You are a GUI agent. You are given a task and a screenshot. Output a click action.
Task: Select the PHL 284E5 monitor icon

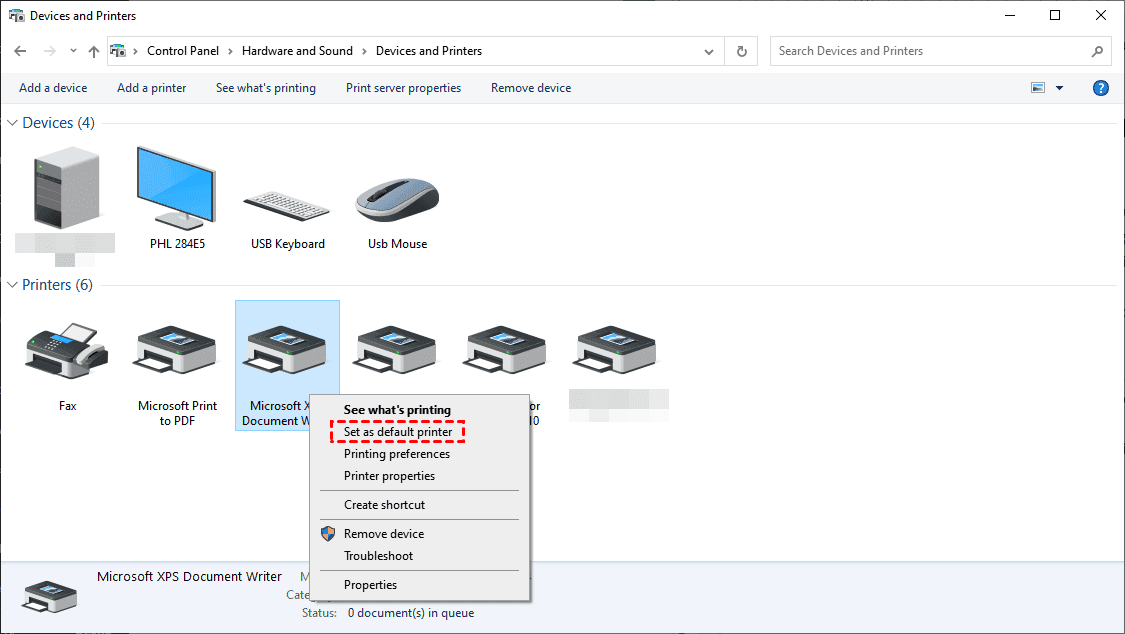coord(176,187)
